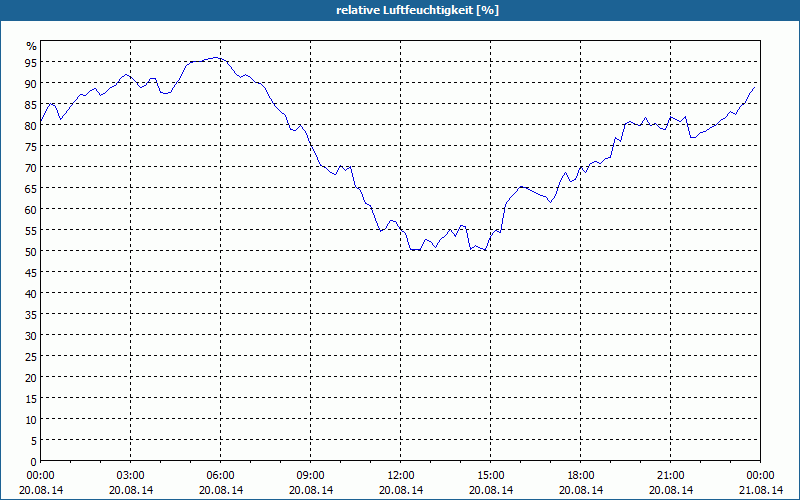The height and width of the screenshot is (500, 800).
Task: Click the relative Luftfeuchtigkeit [%] title bar
Action: (x=400, y=10)
